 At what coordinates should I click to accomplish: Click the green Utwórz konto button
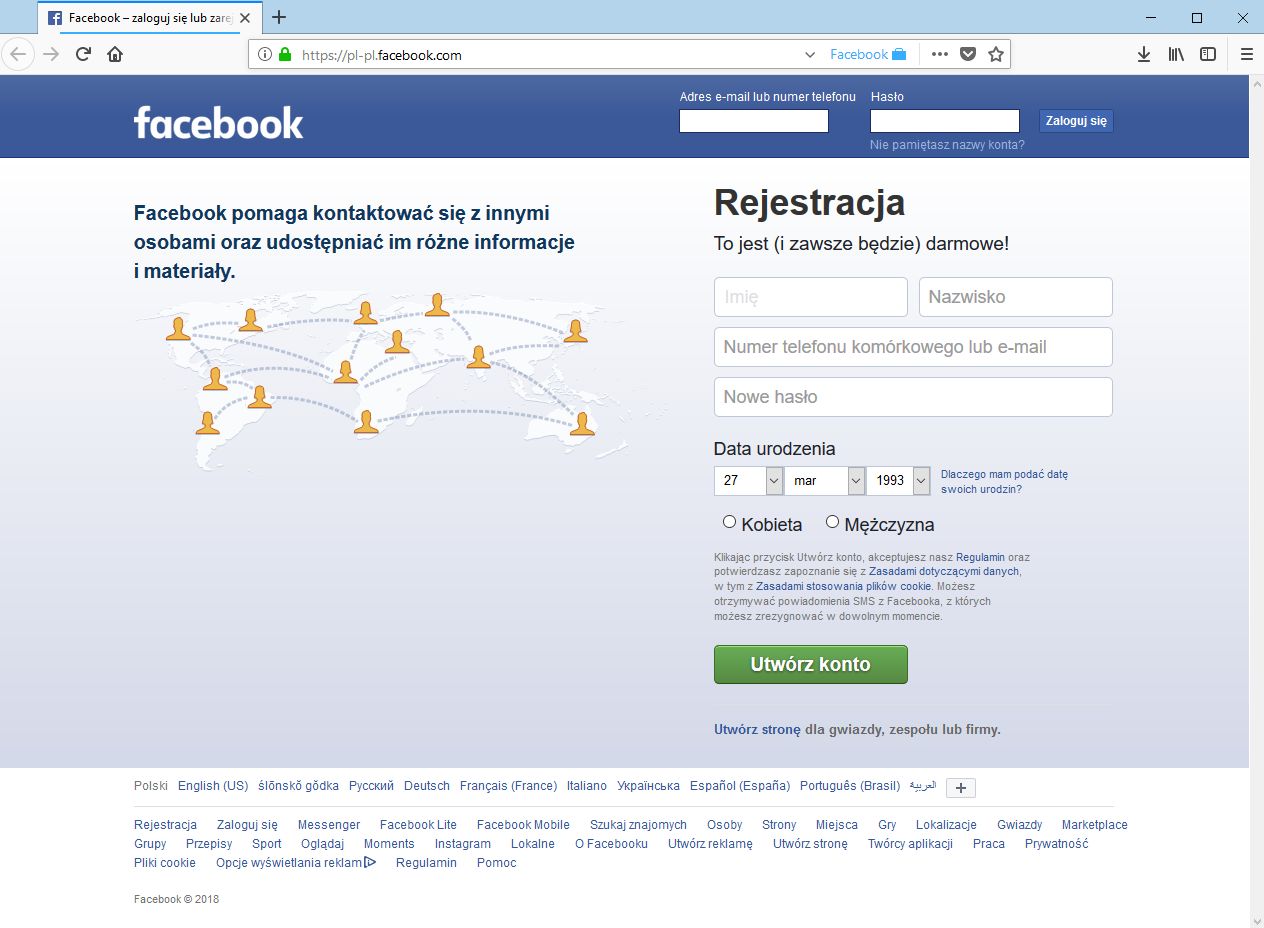(x=811, y=665)
